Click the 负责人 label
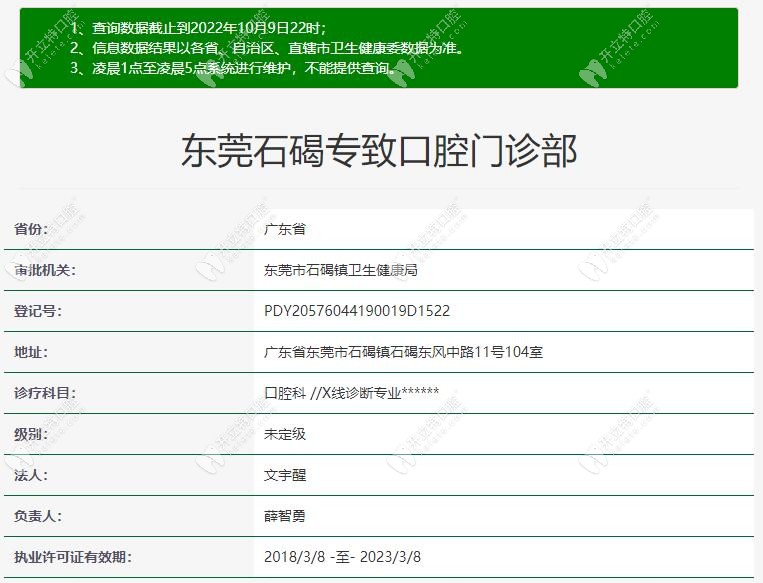The image size is (763, 583). point(37,515)
